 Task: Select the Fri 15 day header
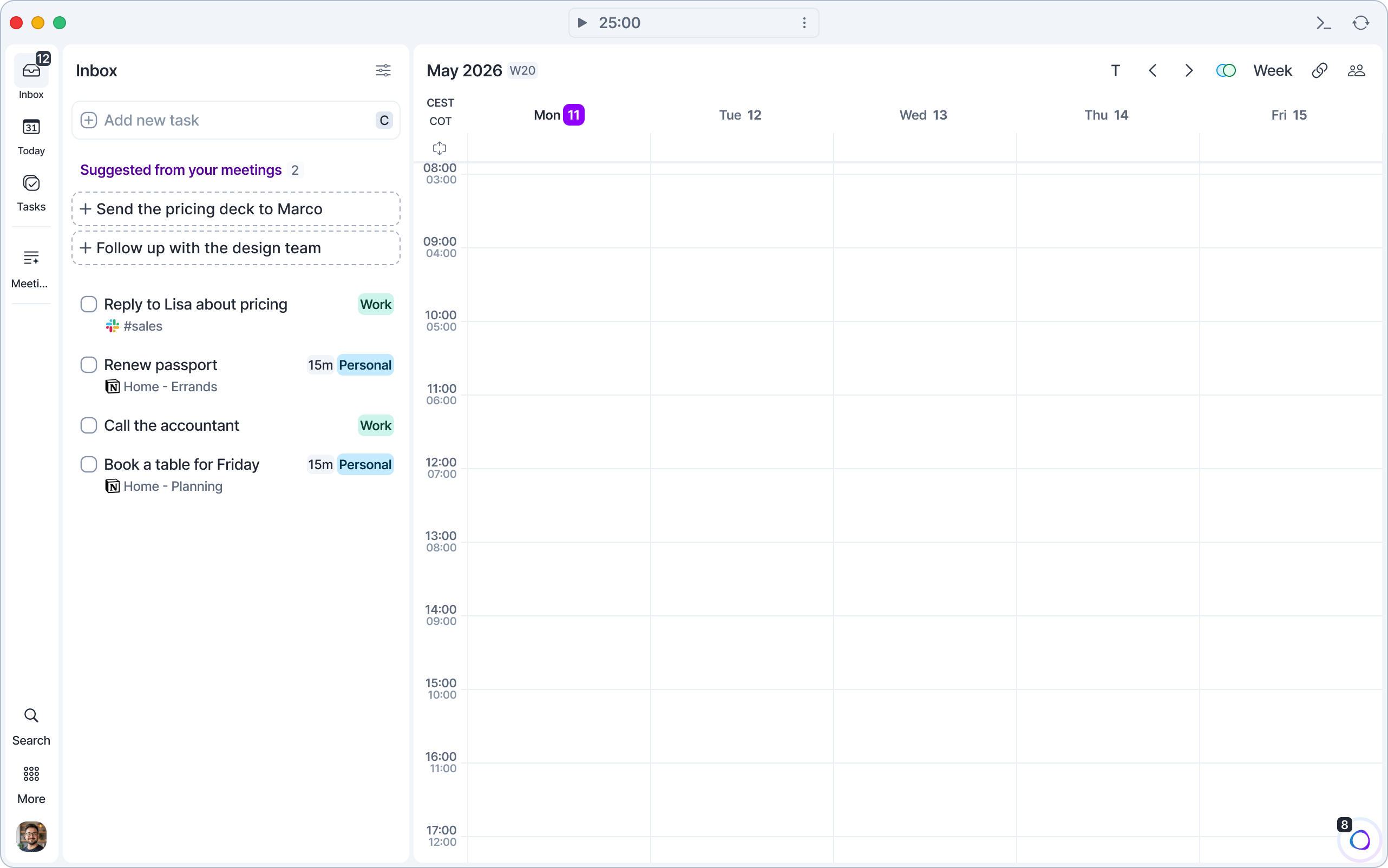1288,115
